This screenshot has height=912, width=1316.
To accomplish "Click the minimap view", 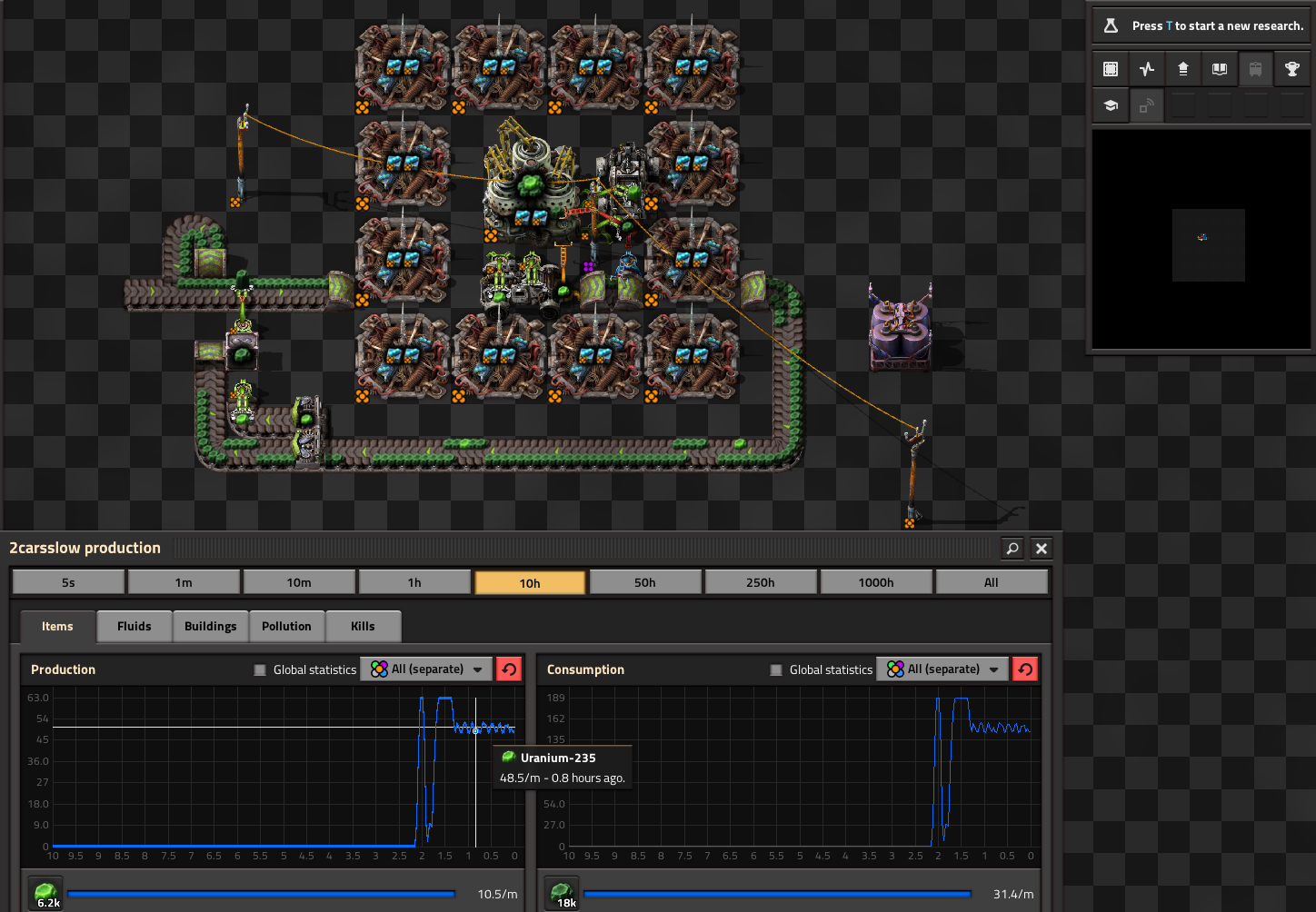I will click(x=1201, y=239).
